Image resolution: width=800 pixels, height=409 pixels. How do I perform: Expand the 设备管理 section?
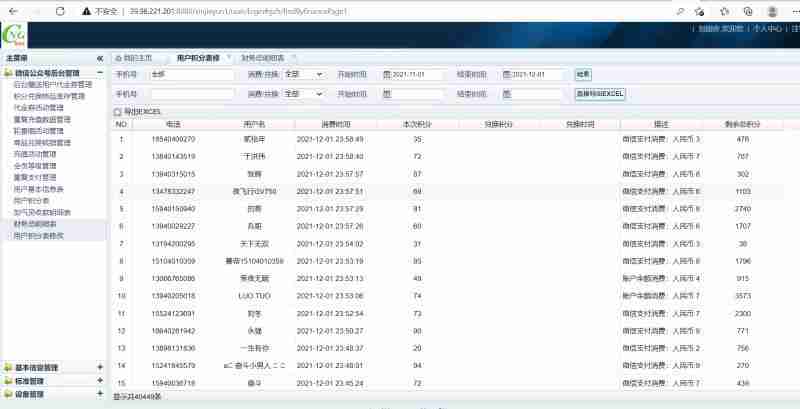[99, 393]
